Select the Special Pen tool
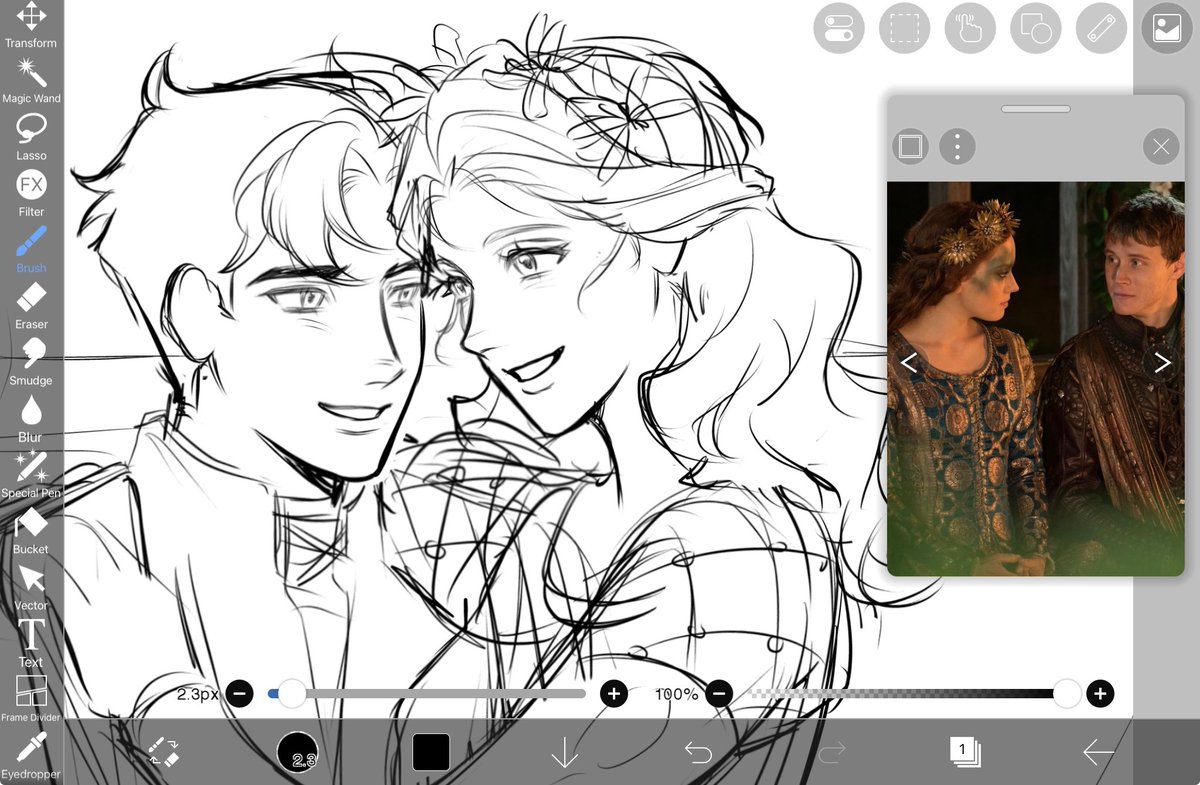This screenshot has height=785, width=1200. pyautogui.click(x=31, y=474)
